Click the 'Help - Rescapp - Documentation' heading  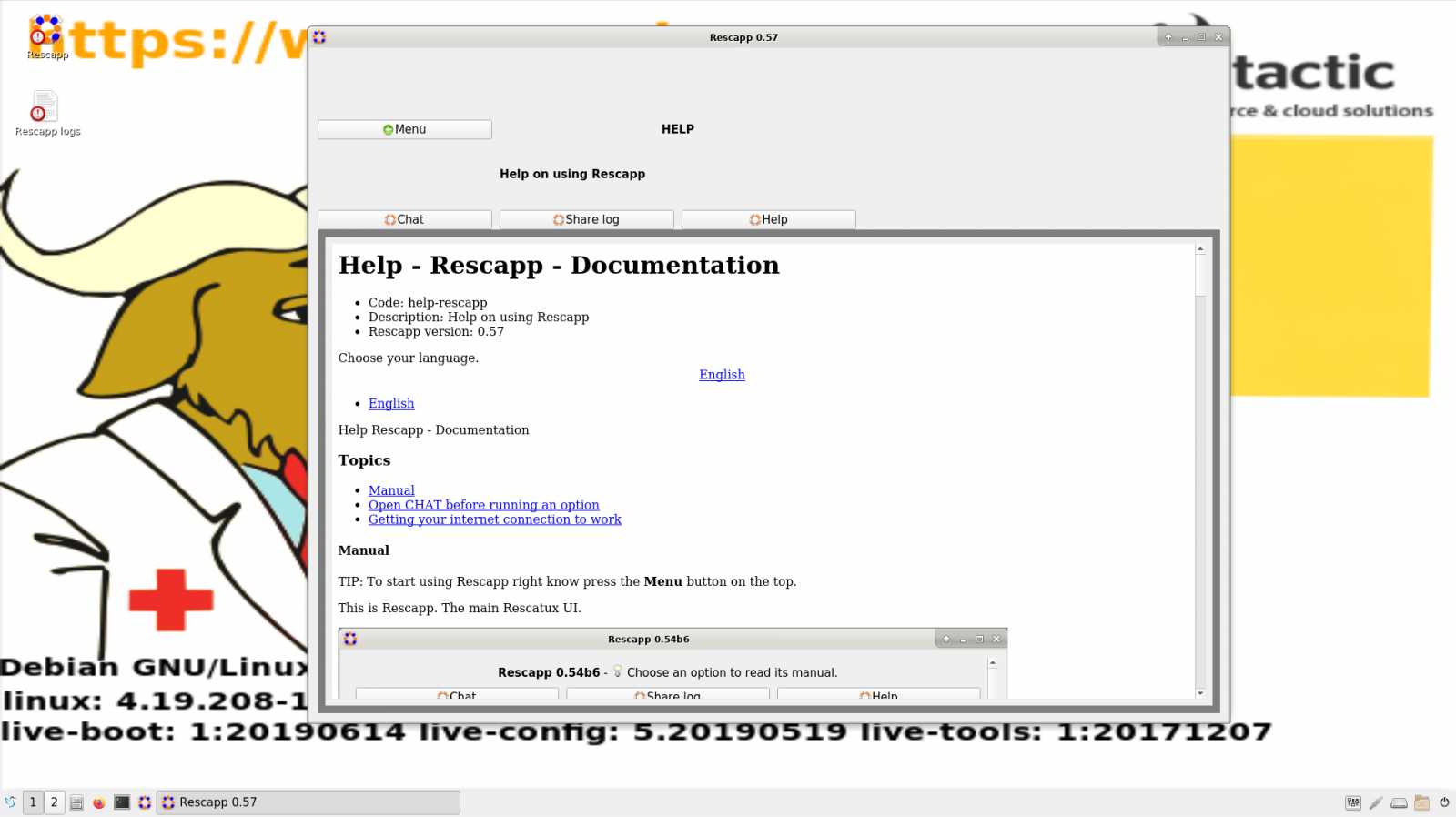tap(559, 265)
